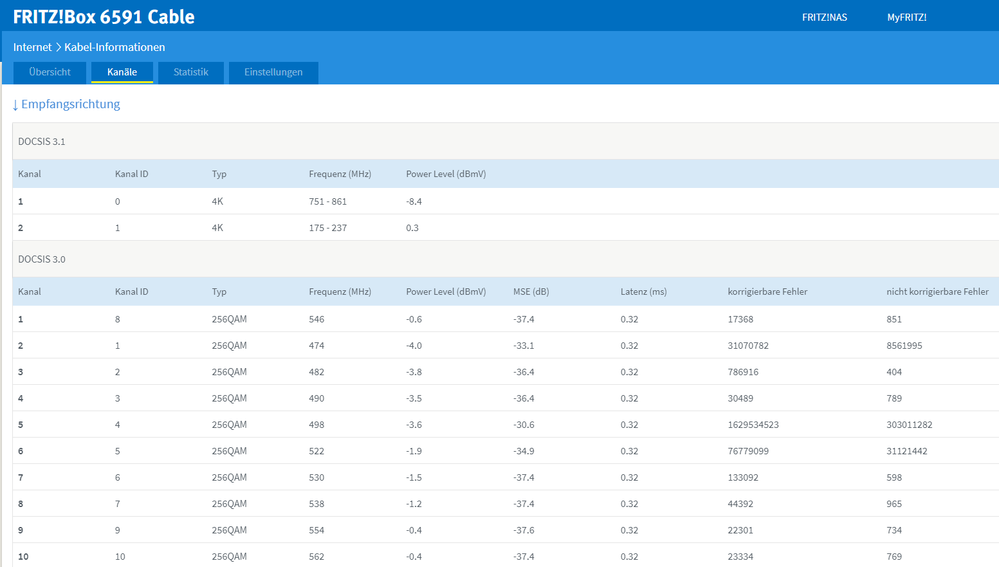Select the Kanäle tab
The height and width of the screenshot is (567, 999).
tap(122, 72)
